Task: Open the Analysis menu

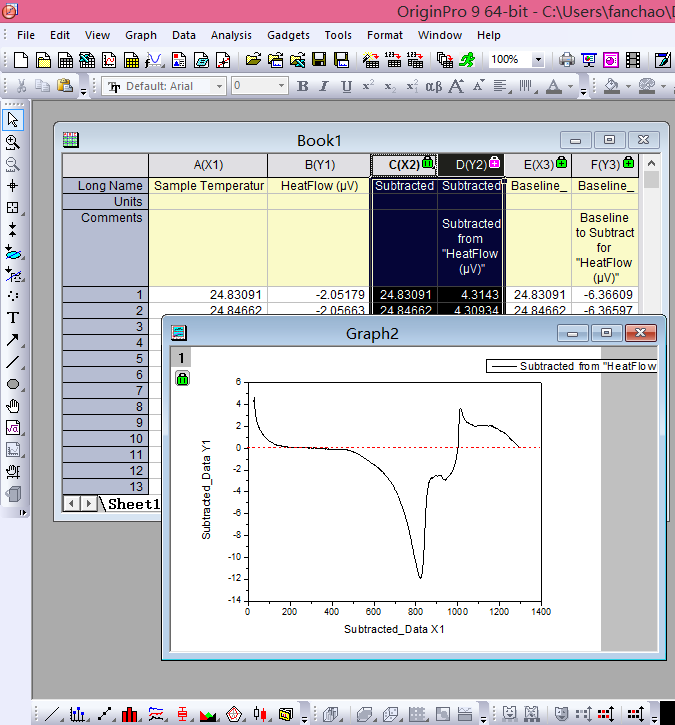Action: 231,35
